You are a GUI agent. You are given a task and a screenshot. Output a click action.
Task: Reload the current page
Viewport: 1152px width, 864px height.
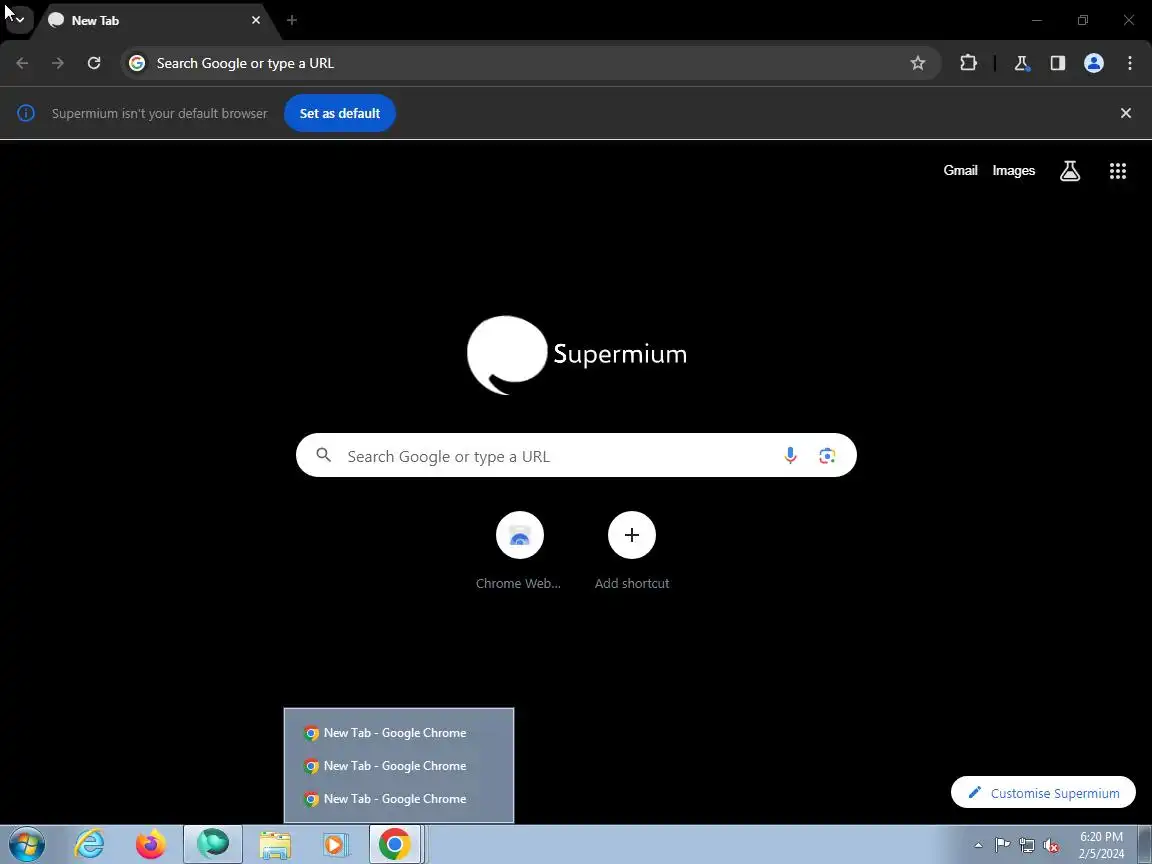[94, 63]
